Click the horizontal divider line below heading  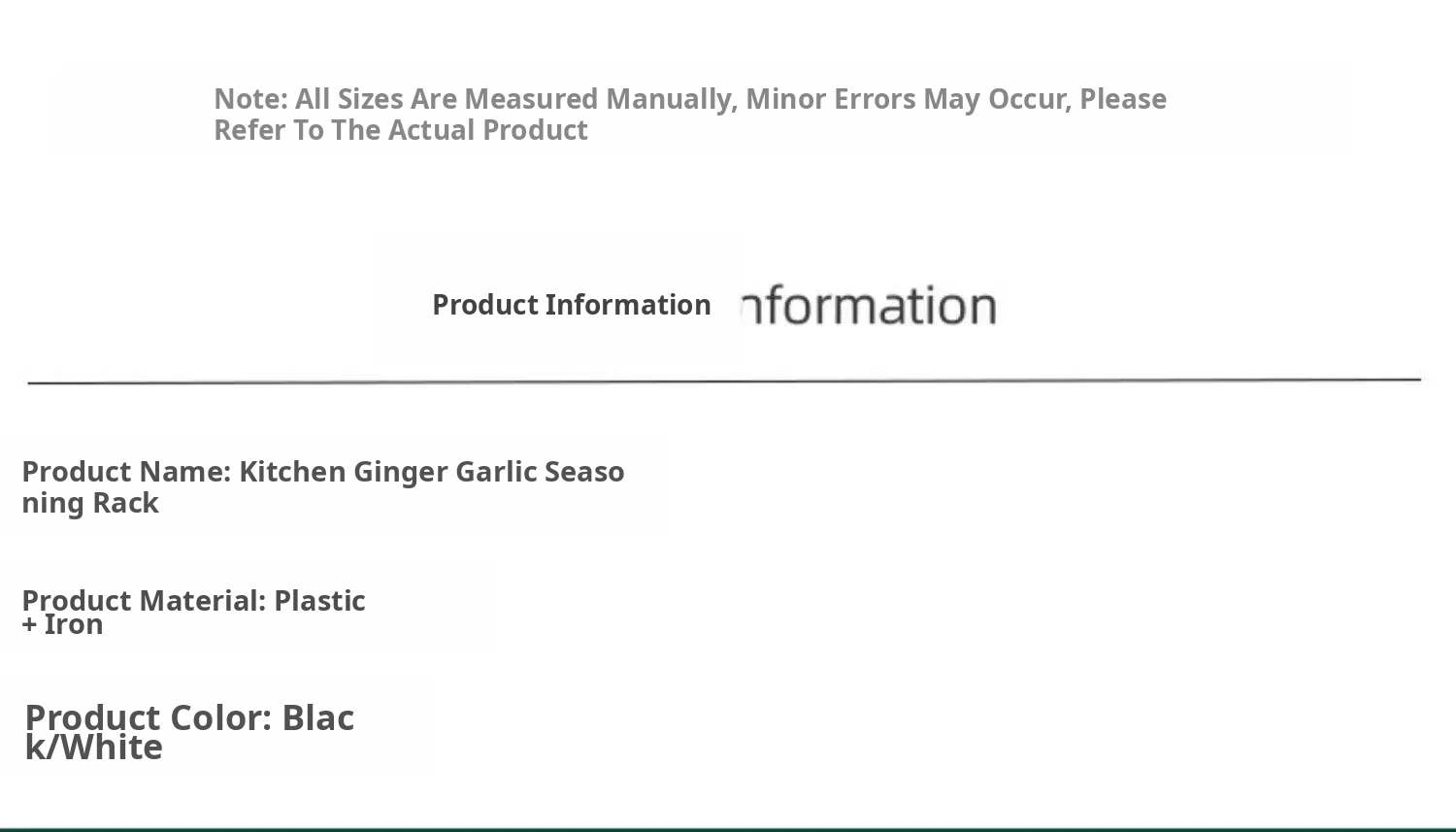pyautogui.click(x=724, y=382)
